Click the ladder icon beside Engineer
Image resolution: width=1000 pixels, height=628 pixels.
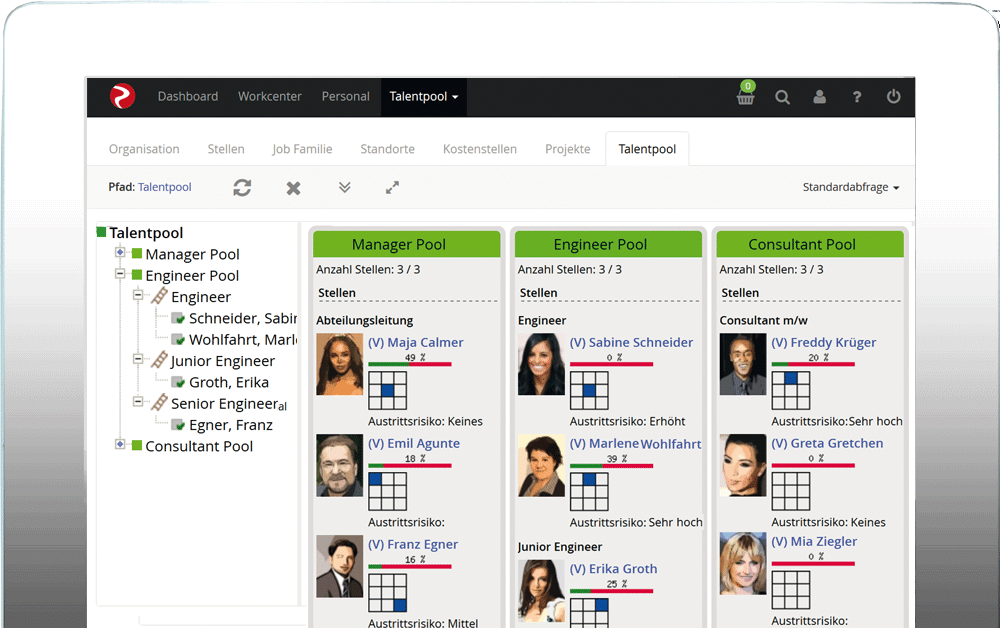click(x=159, y=296)
